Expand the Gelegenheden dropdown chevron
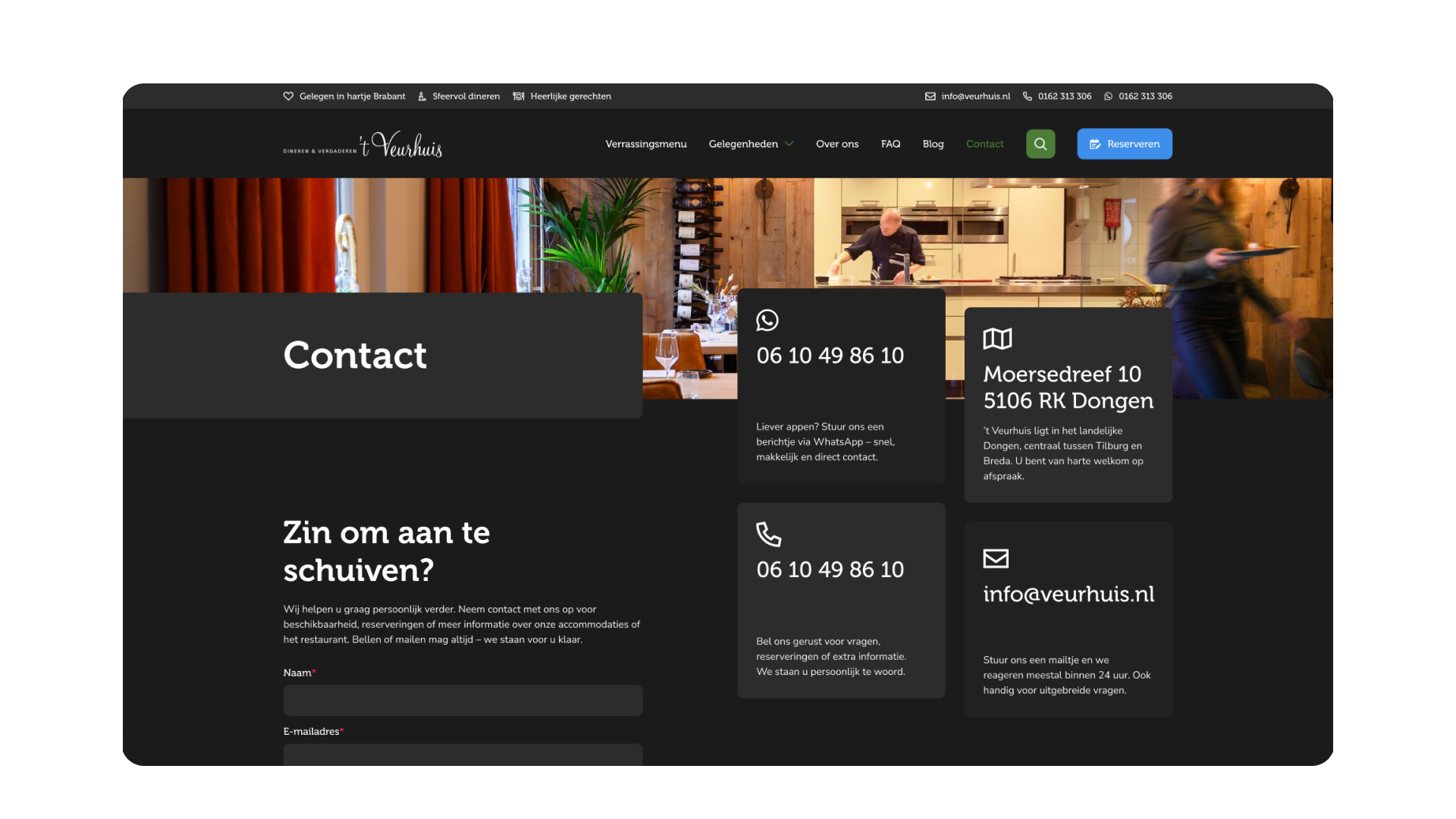Image resolution: width=1456 pixels, height=819 pixels. [x=789, y=144]
